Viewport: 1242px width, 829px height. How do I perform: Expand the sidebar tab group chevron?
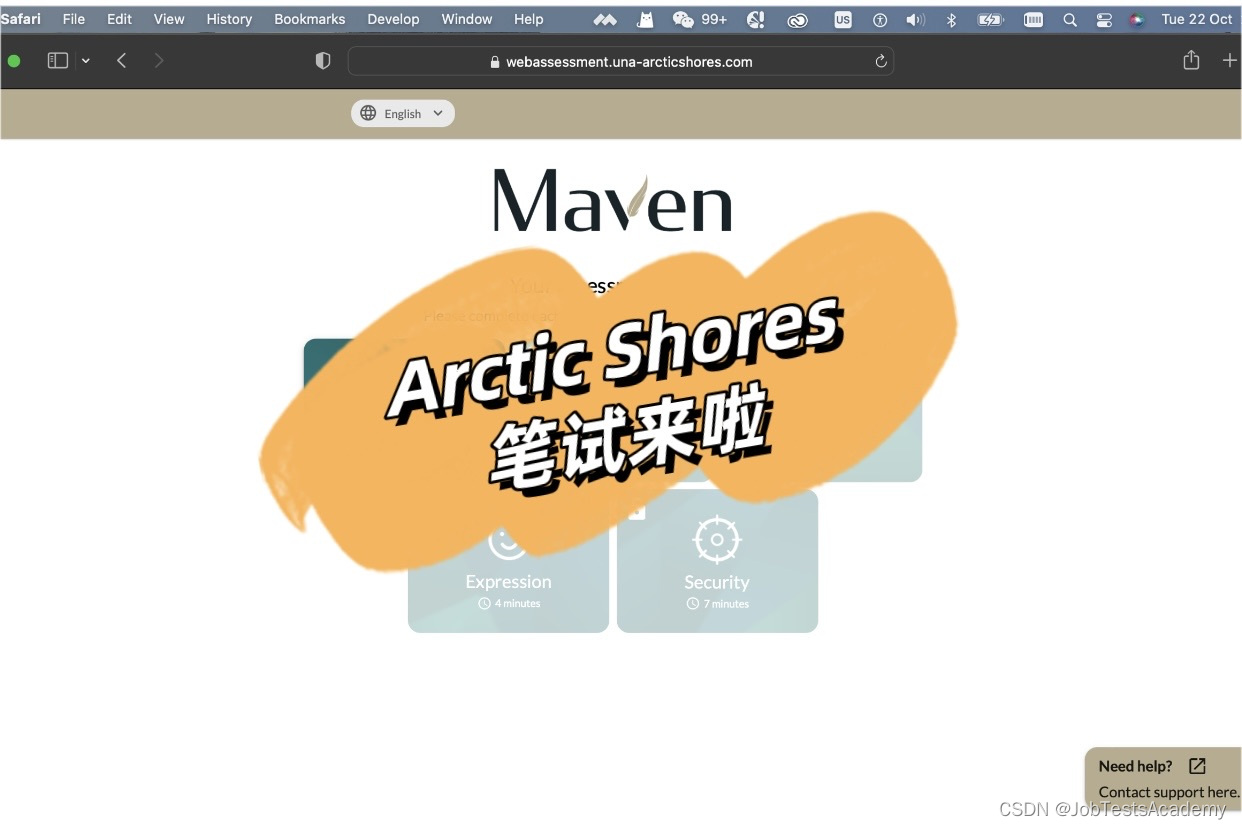pyautogui.click(x=86, y=61)
